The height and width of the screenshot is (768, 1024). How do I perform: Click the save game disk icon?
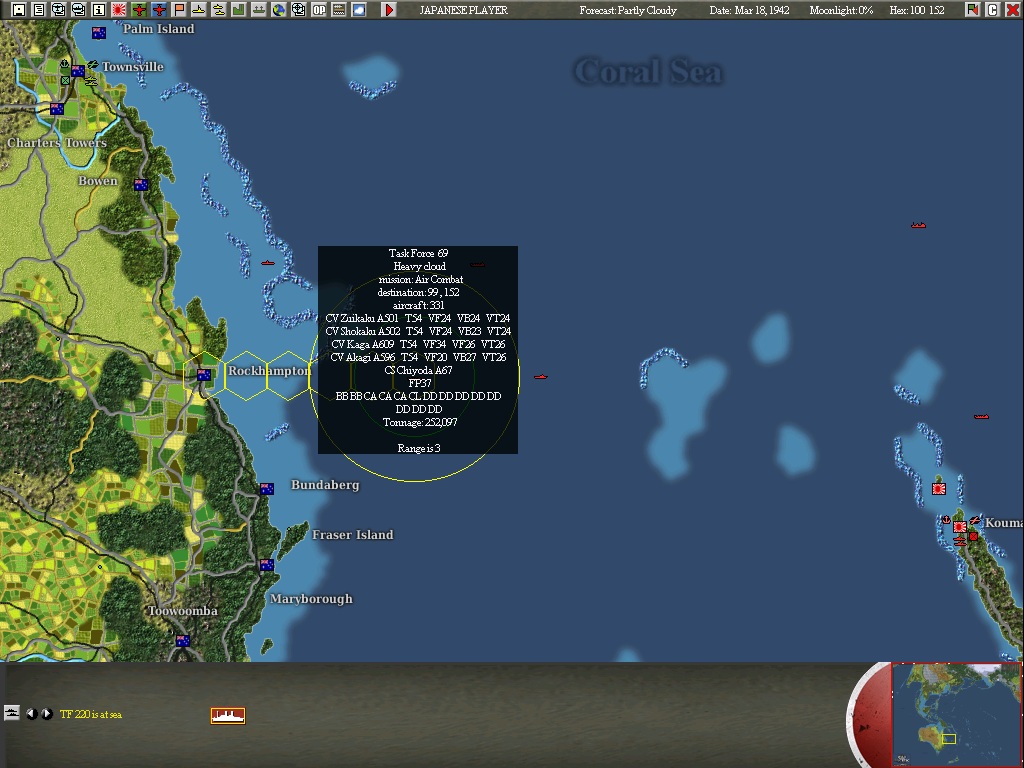[19, 10]
